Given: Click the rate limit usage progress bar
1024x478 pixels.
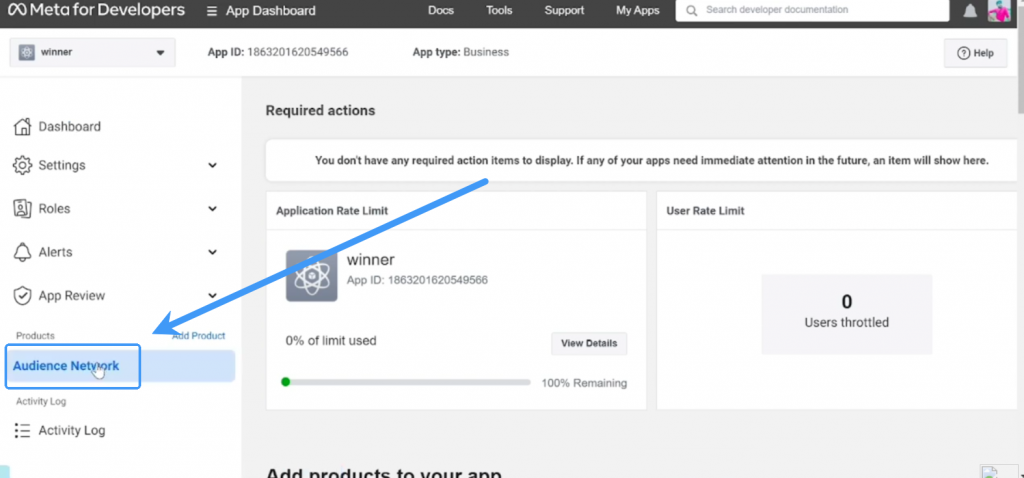Looking at the screenshot, I should (x=406, y=382).
